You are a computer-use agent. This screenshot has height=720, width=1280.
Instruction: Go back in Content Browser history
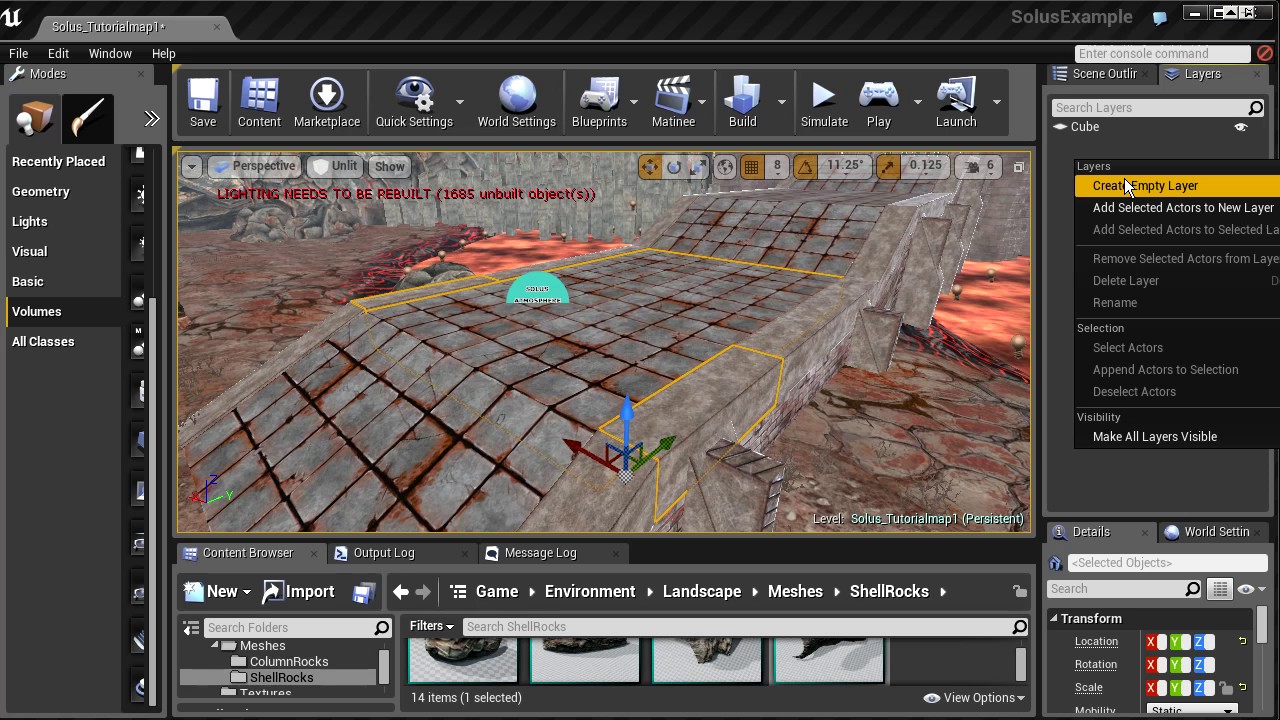pyautogui.click(x=401, y=592)
